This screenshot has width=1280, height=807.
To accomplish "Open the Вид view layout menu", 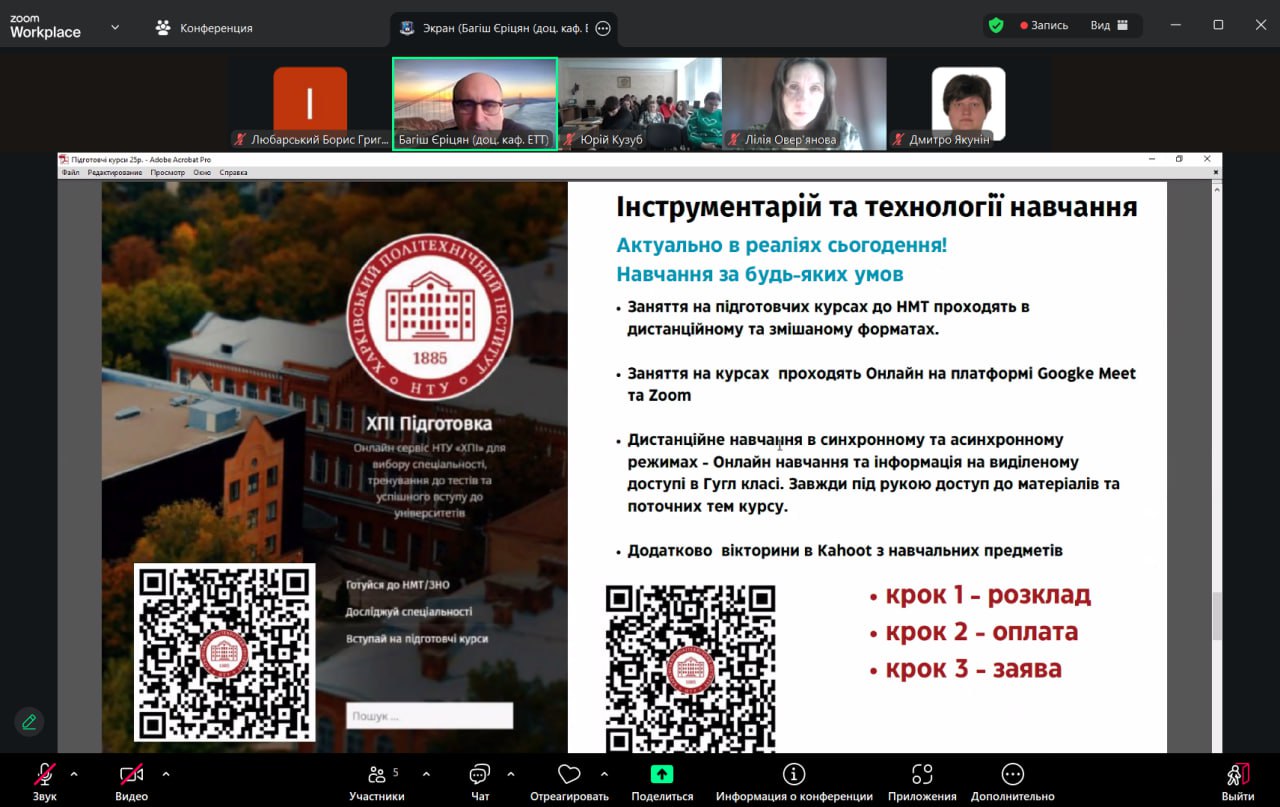I will (x=1109, y=25).
